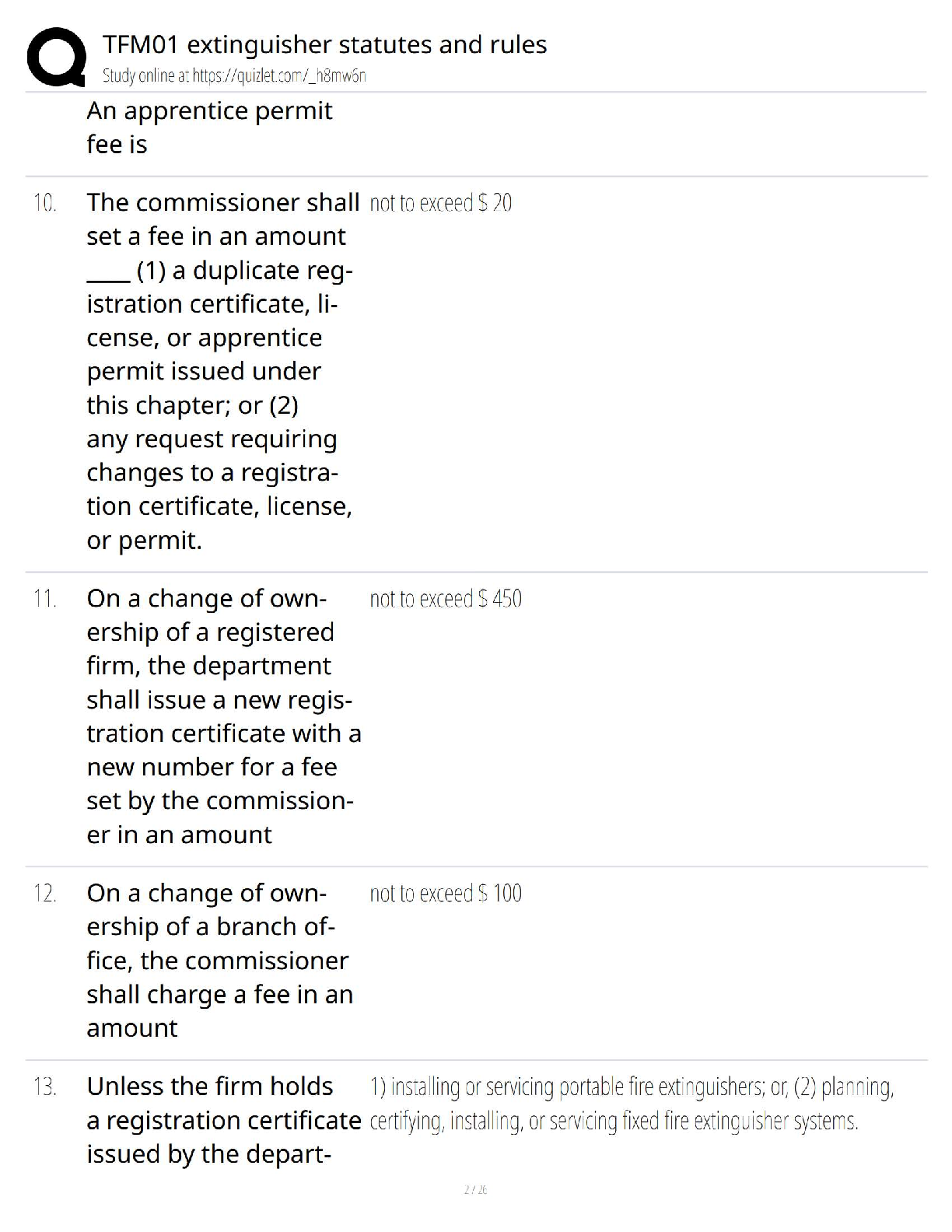
Task: Click the term about branch office ownership change
Action: coord(219,961)
